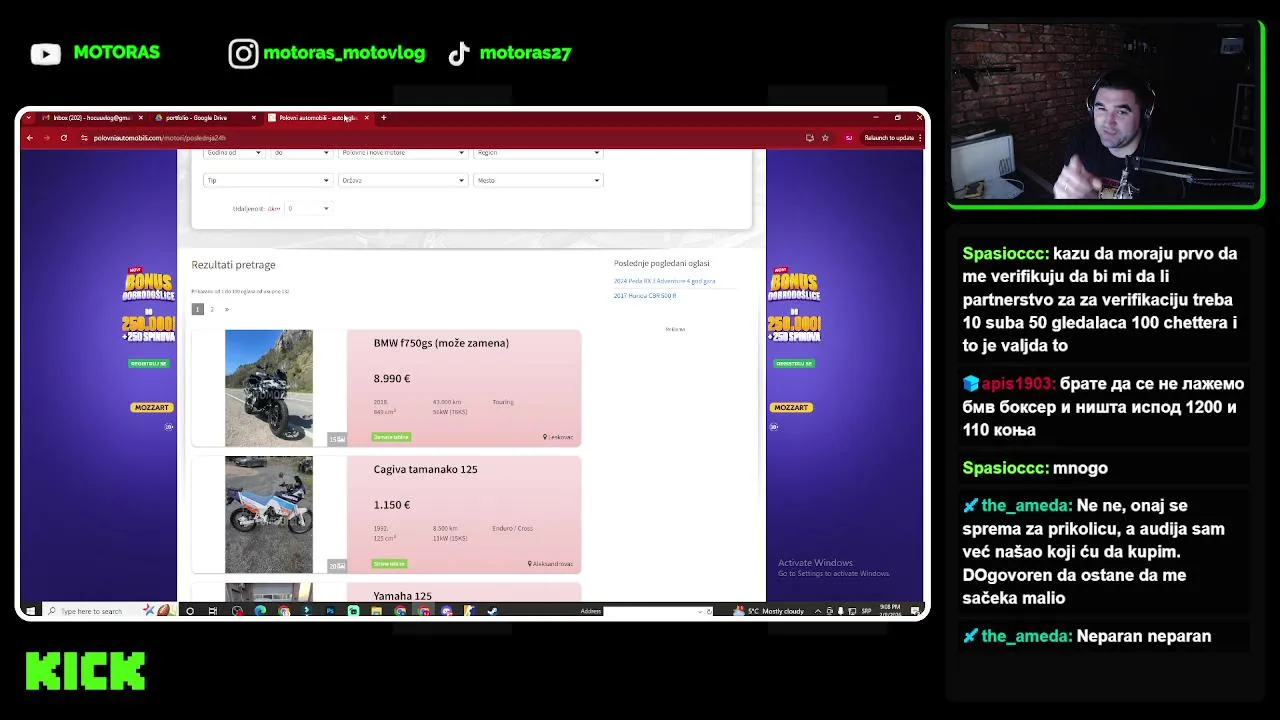Expand the Država dropdown
Screen dimensions: 1280x720
pos(402,180)
